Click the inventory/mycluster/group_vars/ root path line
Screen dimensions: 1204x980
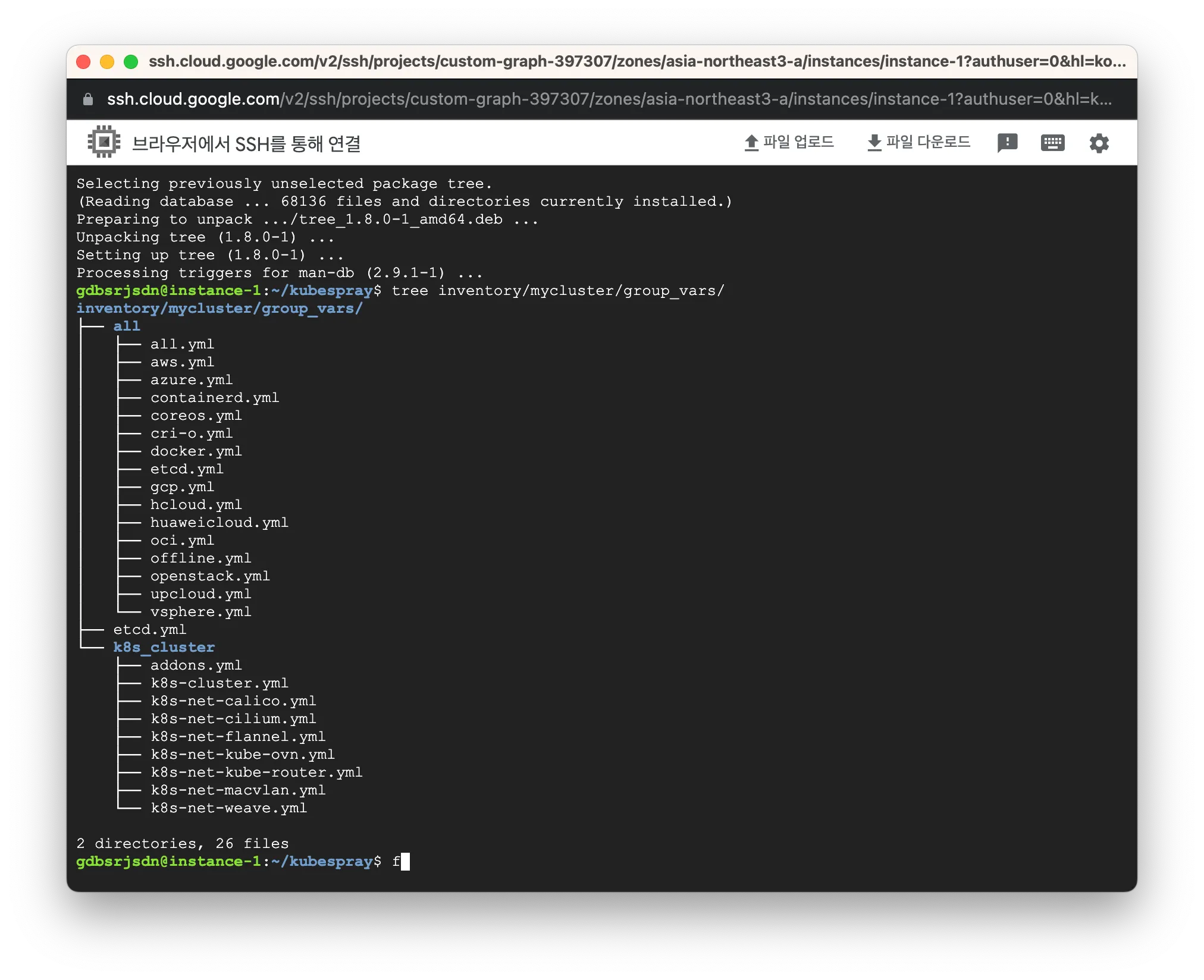(x=219, y=308)
